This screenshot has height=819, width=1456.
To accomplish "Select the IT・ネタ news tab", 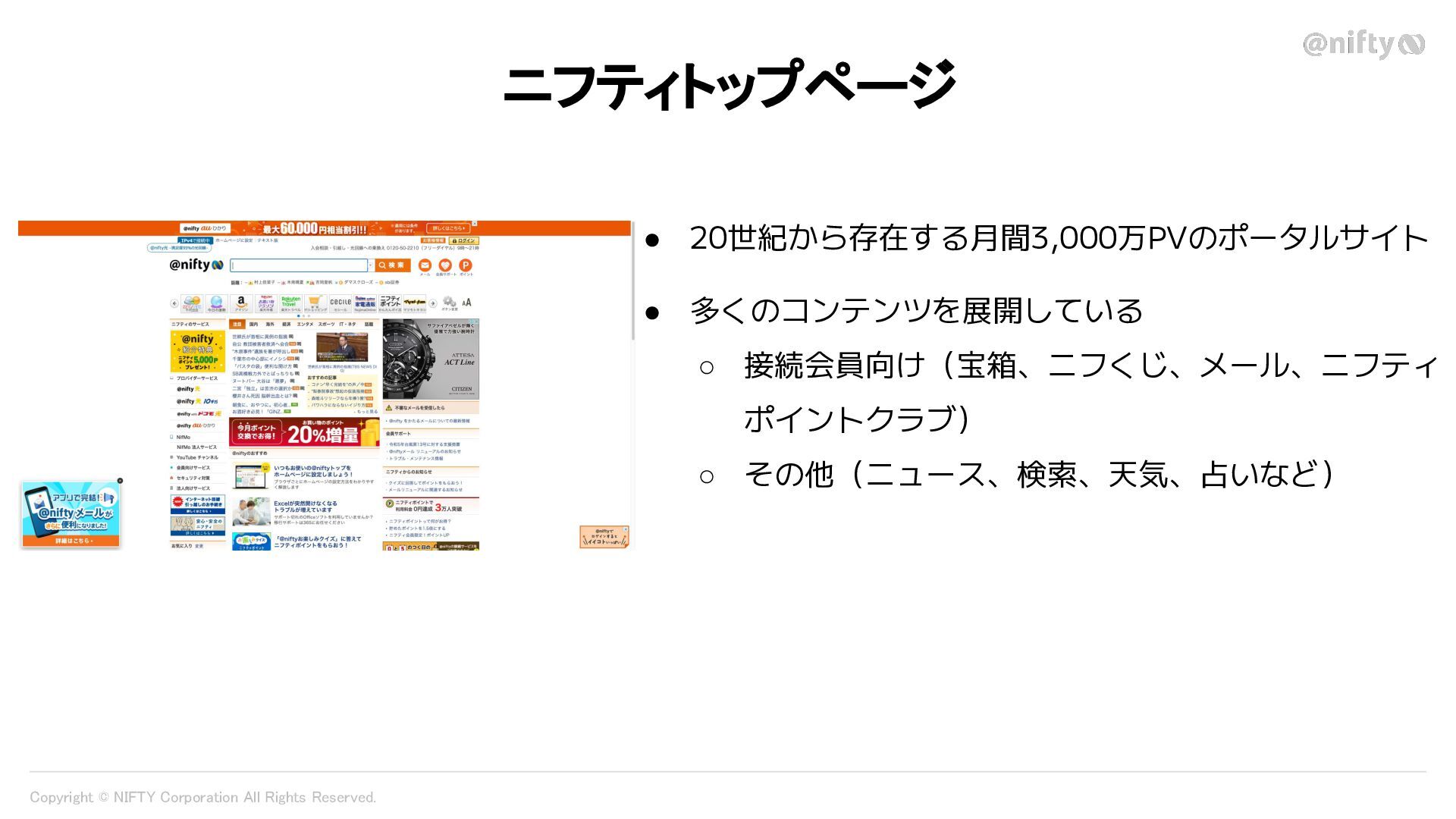I will coord(347,324).
